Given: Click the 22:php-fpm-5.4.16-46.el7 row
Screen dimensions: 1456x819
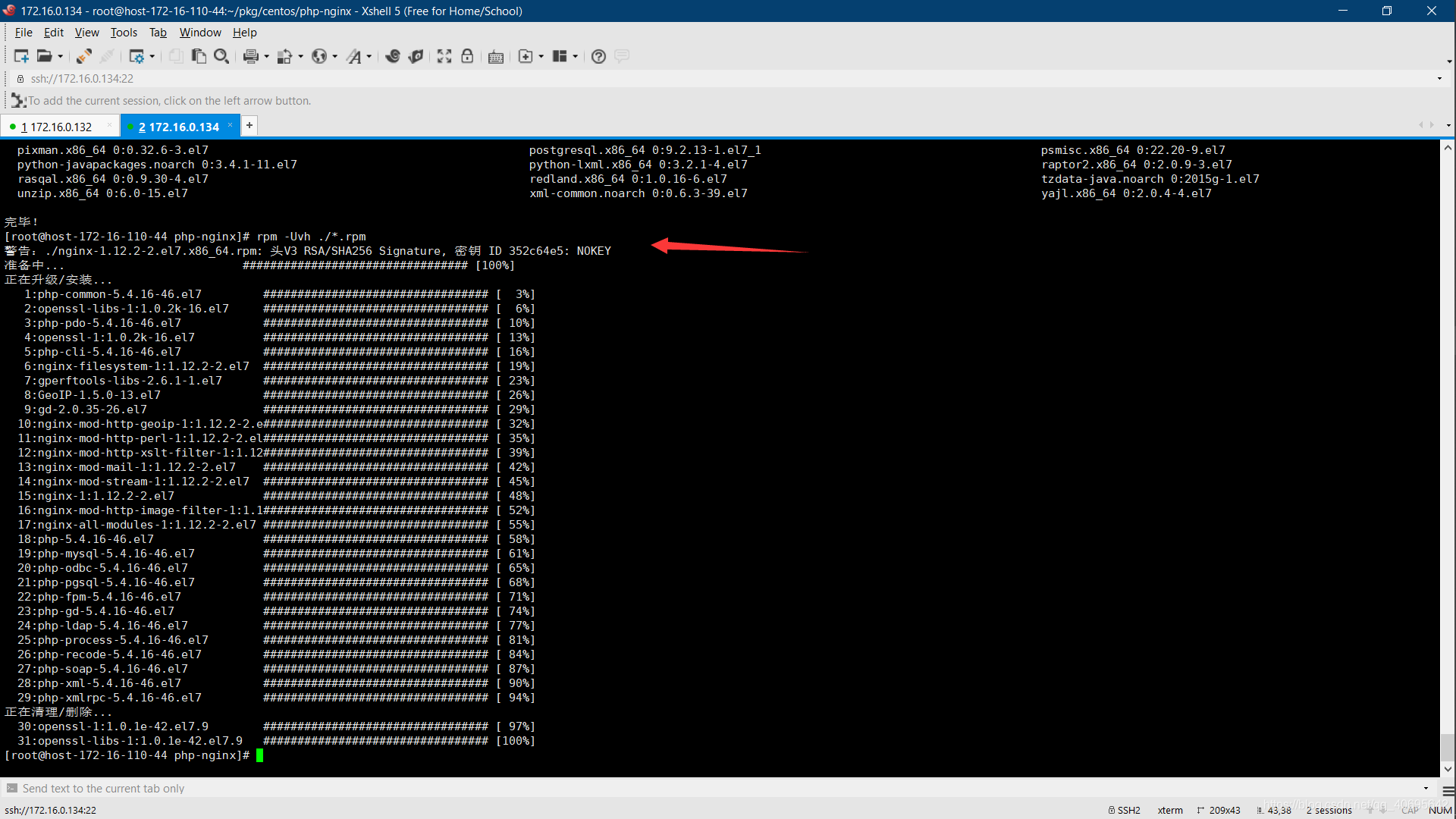Looking at the screenshot, I should pyautogui.click(x=276, y=597).
